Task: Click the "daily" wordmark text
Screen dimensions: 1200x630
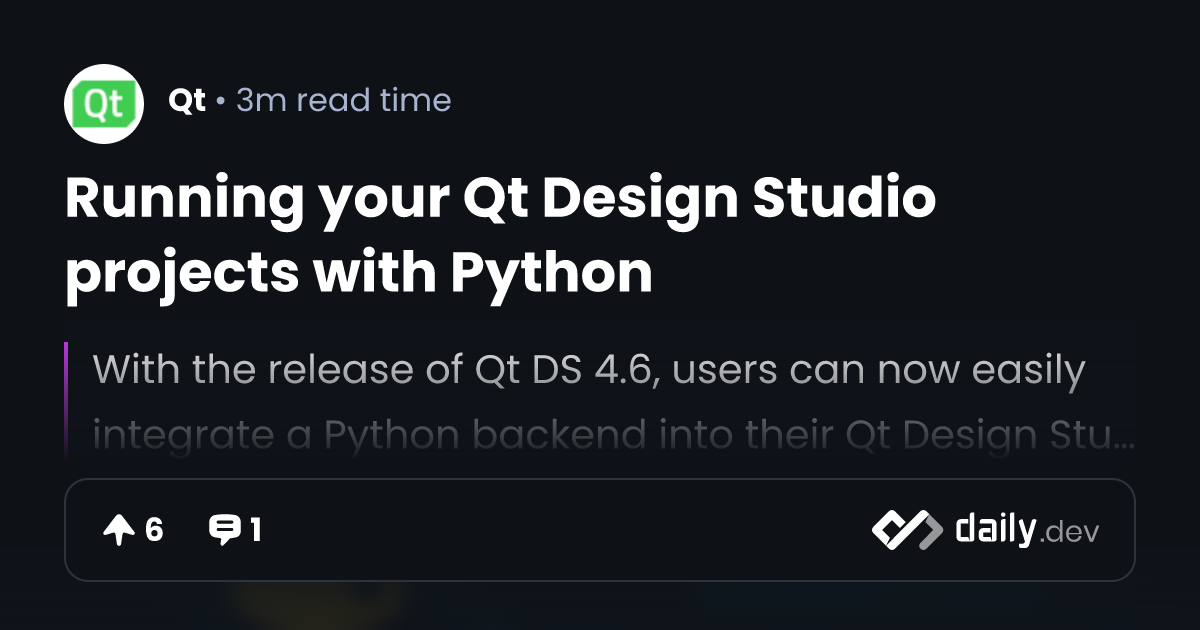Action: coord(995,530)
